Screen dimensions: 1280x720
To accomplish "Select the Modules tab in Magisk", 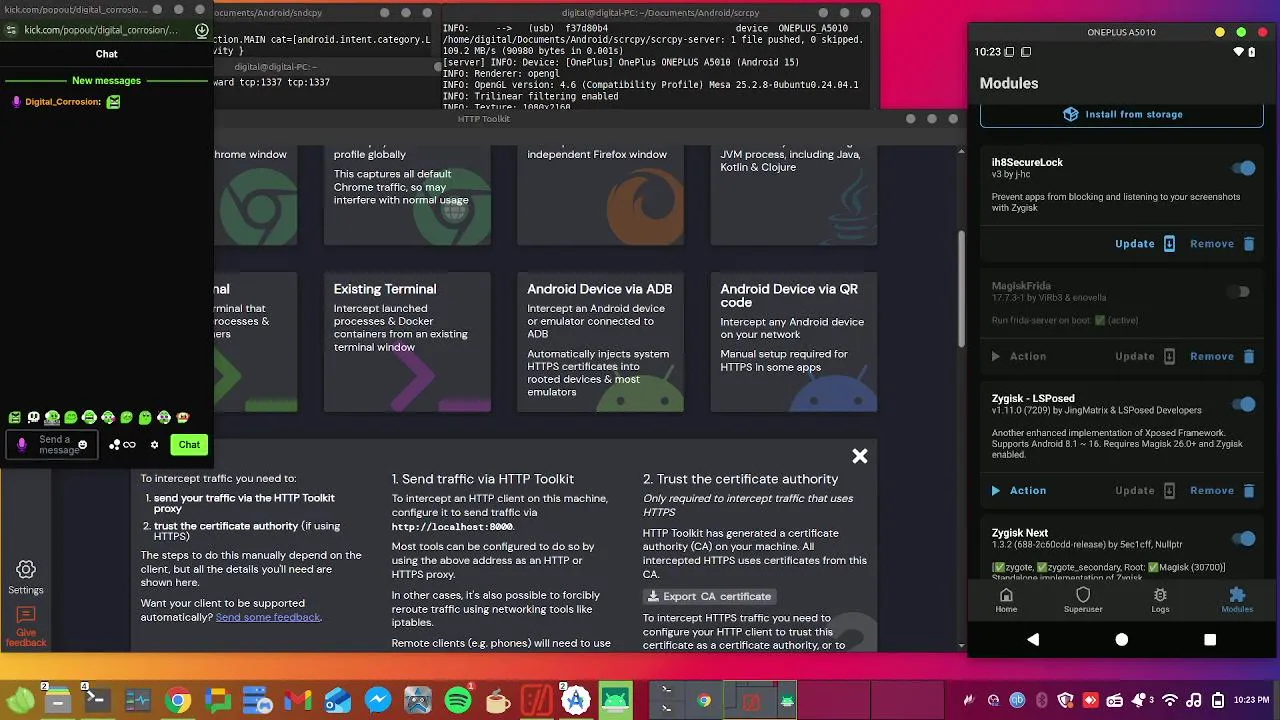I will point(1237,600).
